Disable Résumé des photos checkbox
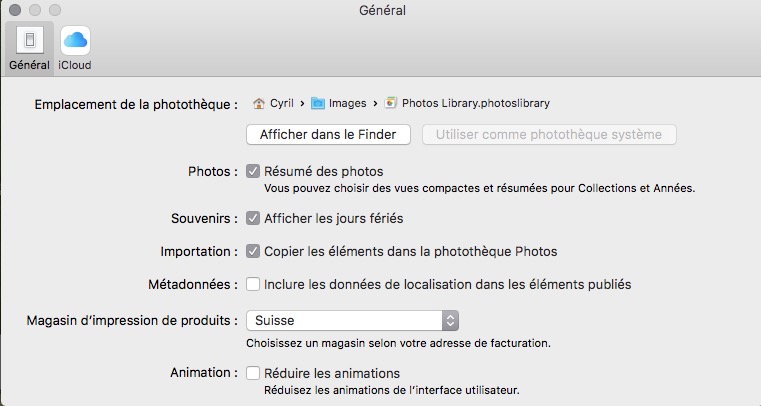 click(x=253, y=171)
